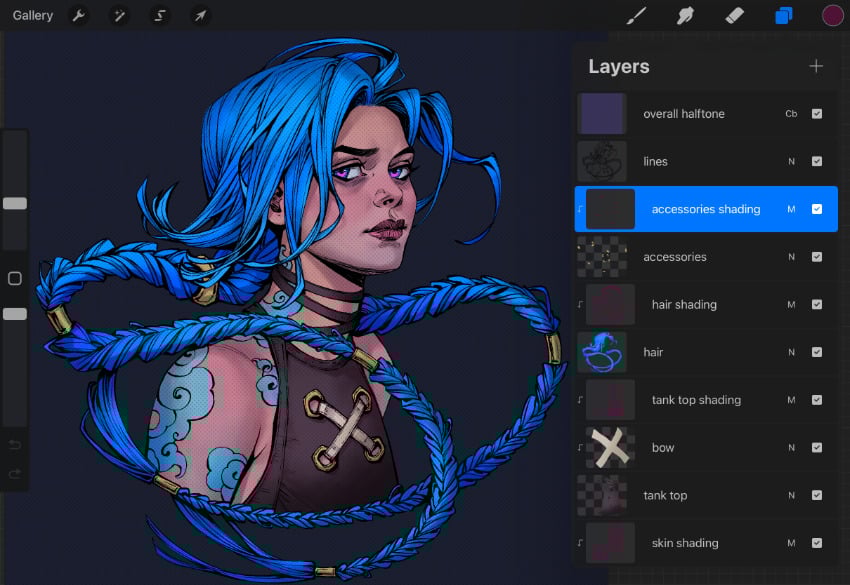Screen dimensions: 850x585
Task: Select the 'accessories shading' layer name
Action: point(706,209)
